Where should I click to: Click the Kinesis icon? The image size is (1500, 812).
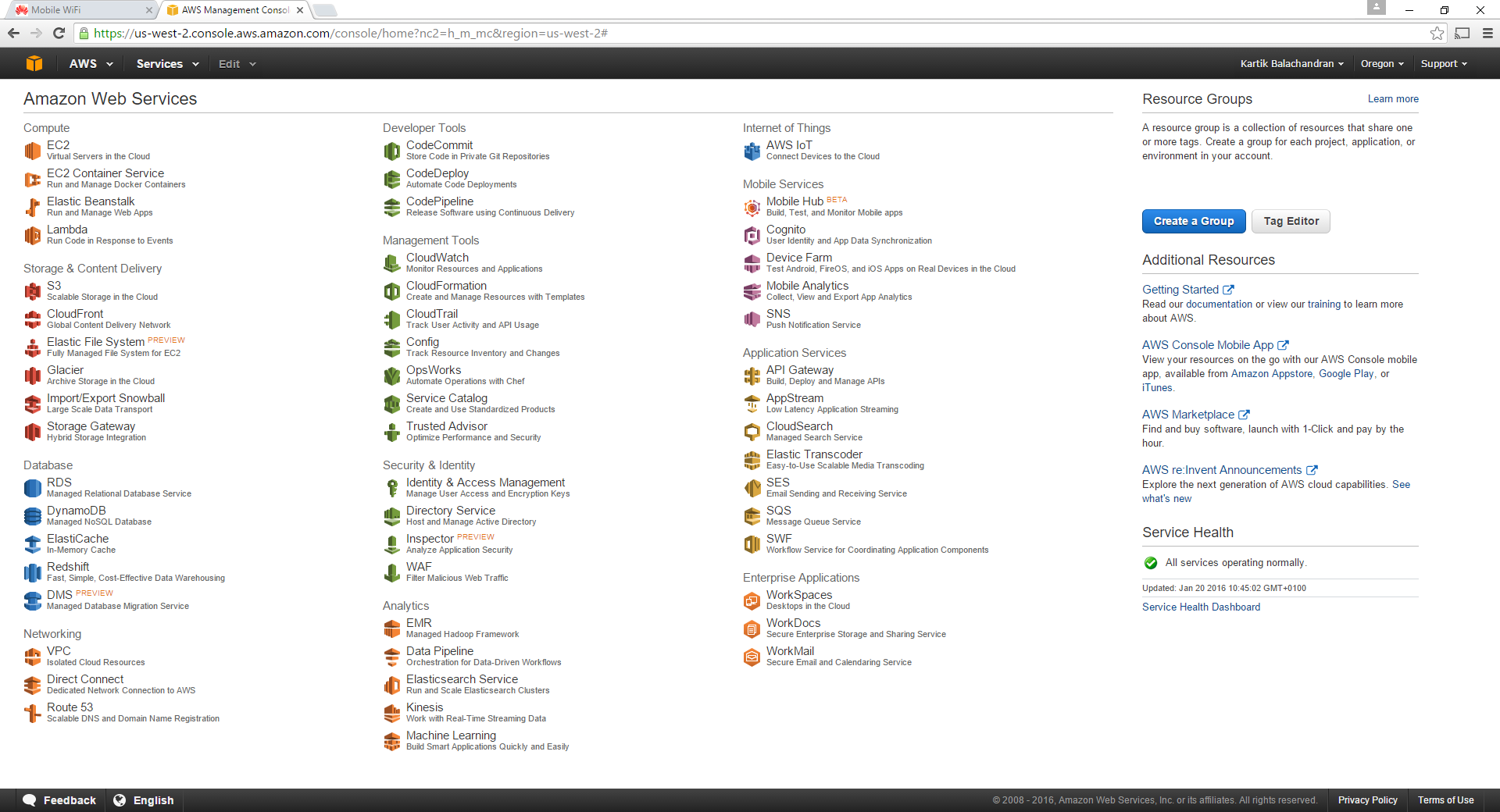pyautogui.click(x=392, y=713)
